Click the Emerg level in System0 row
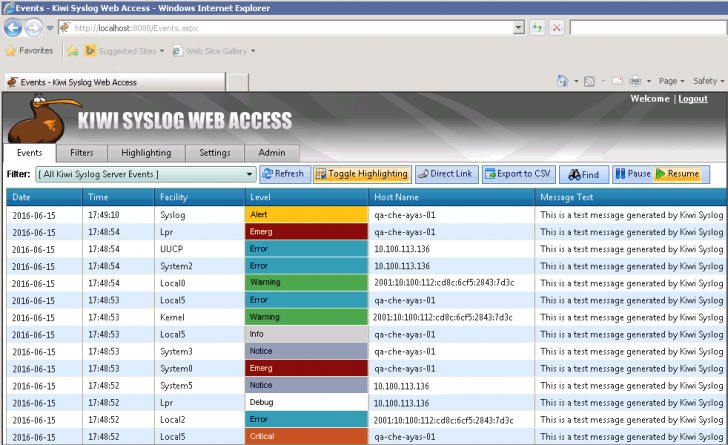This screenshot has height=445, width=728. [x=306, y=368]
